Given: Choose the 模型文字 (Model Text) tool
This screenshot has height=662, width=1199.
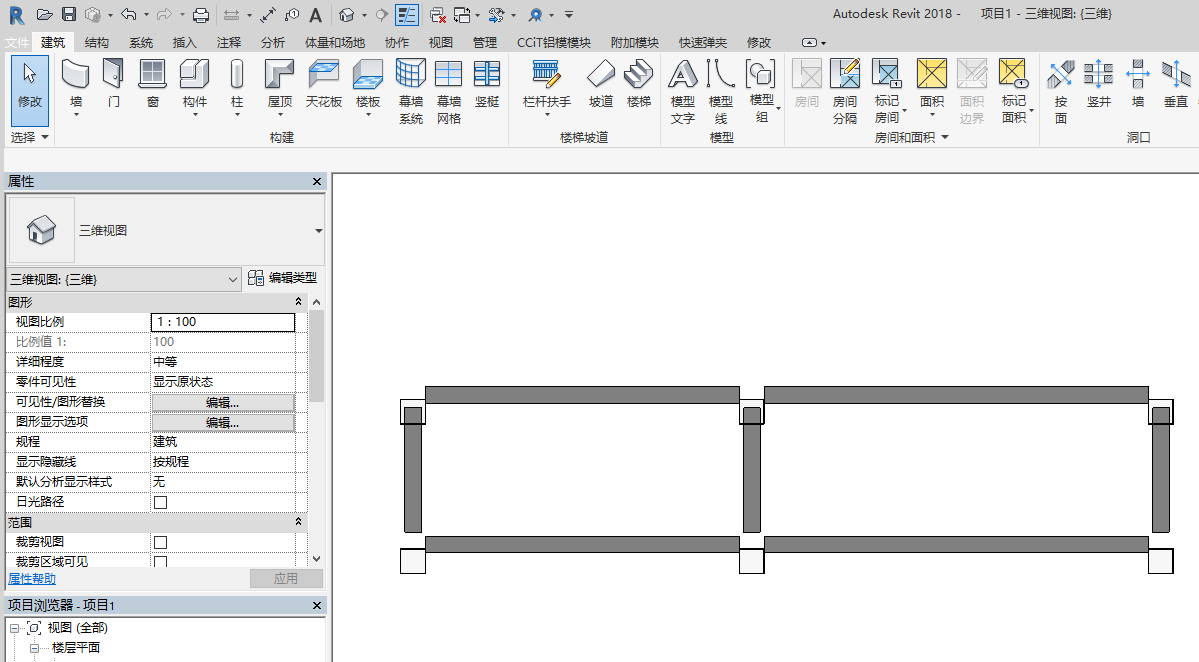Looking at the screenshot, I should click(683, 92).
